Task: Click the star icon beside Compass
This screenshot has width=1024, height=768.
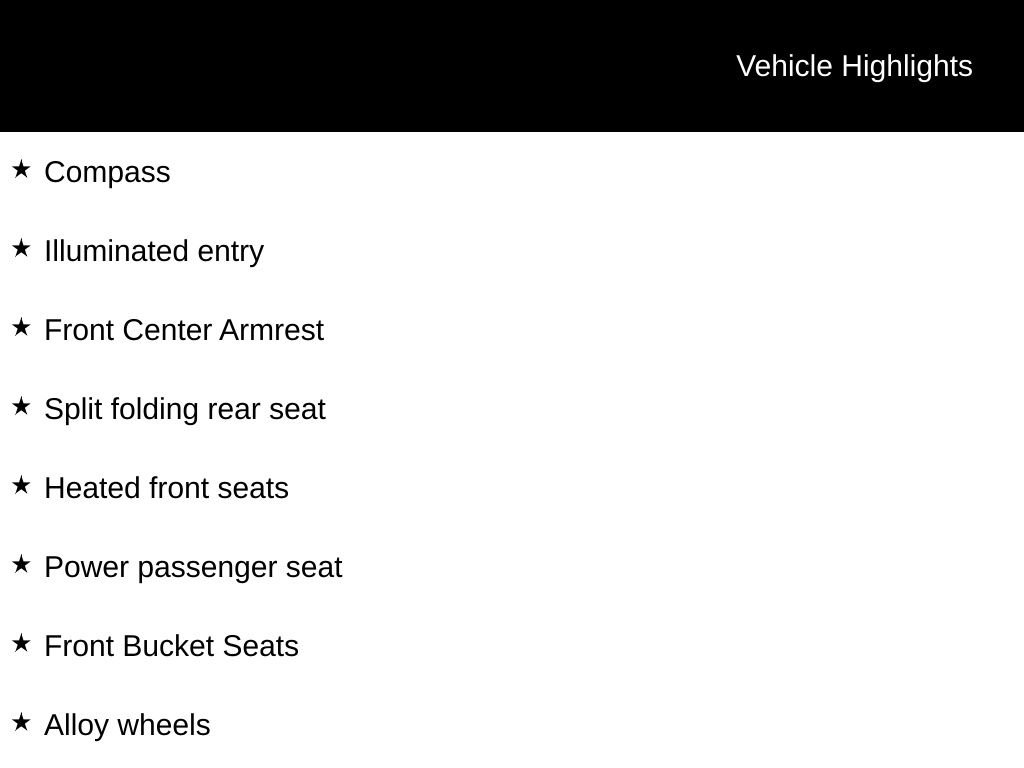Action: pos(22,169)
